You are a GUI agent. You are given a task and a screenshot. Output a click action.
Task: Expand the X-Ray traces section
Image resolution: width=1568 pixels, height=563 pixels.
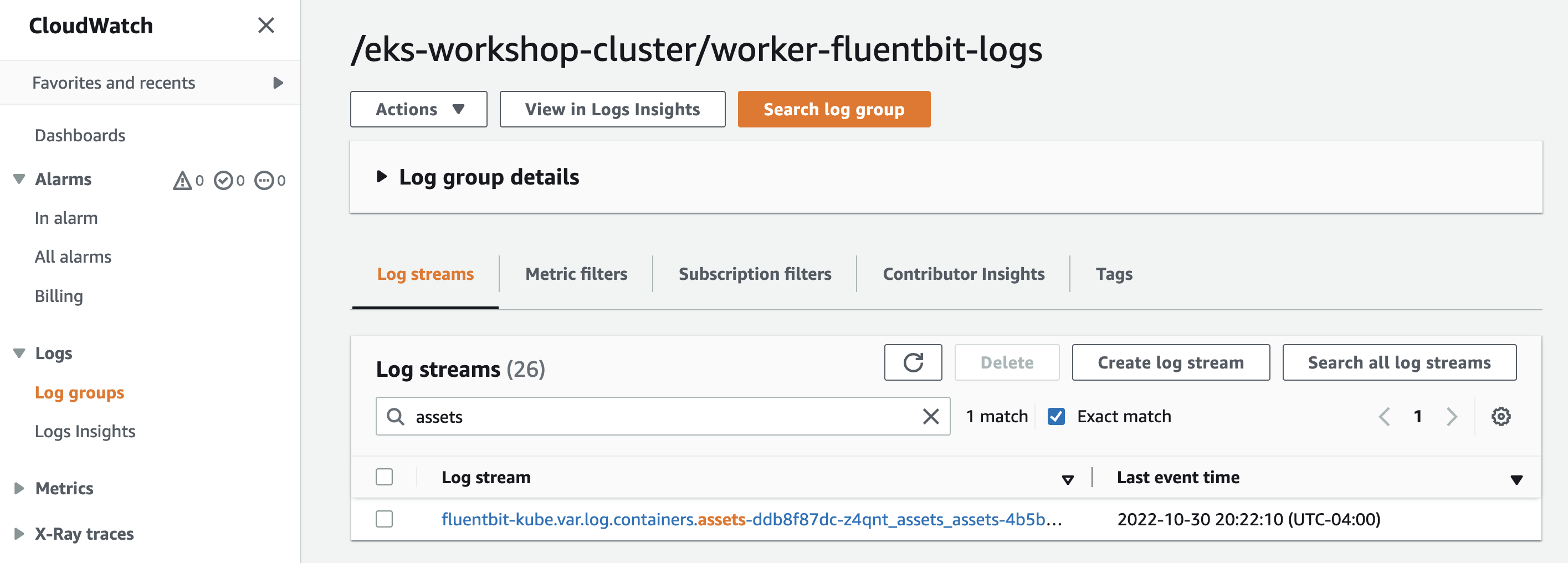coord(19,534)
